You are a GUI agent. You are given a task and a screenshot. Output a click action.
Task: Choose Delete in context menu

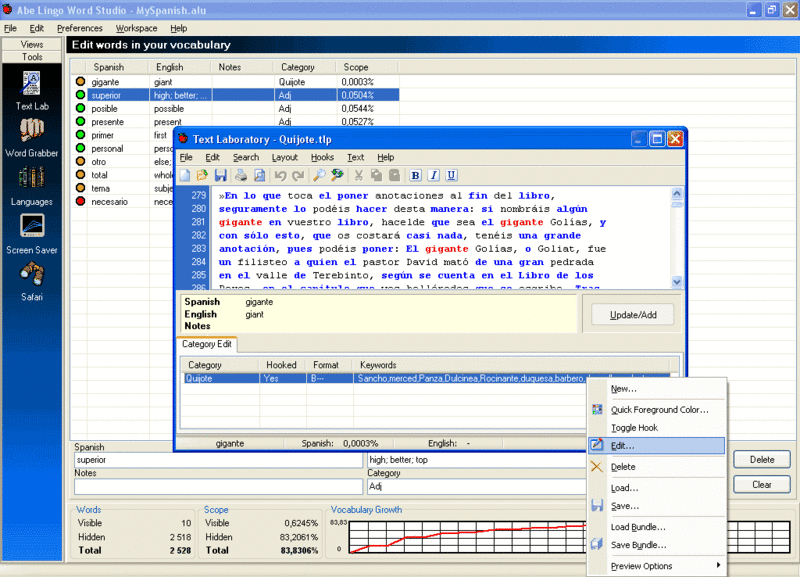657,467
